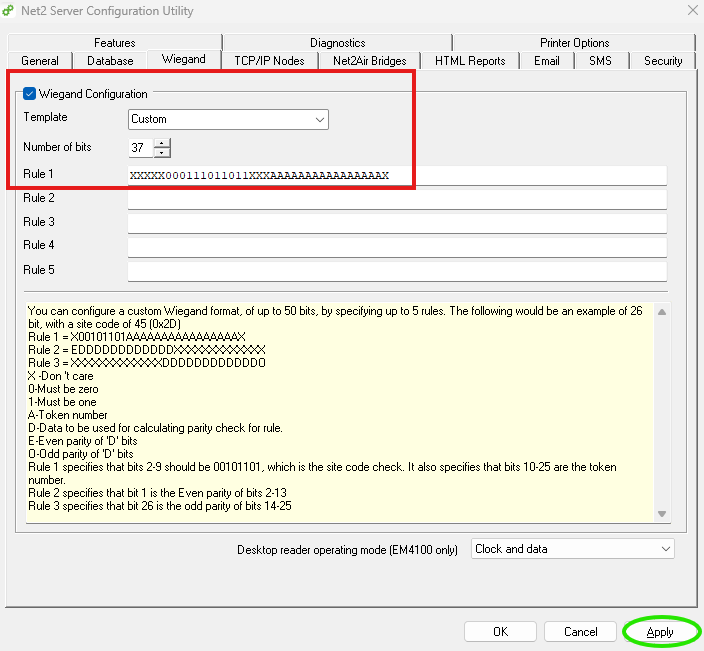Select the Wiegand tab
Viewport: 704px width, 651px height.
tap(184, 59)
